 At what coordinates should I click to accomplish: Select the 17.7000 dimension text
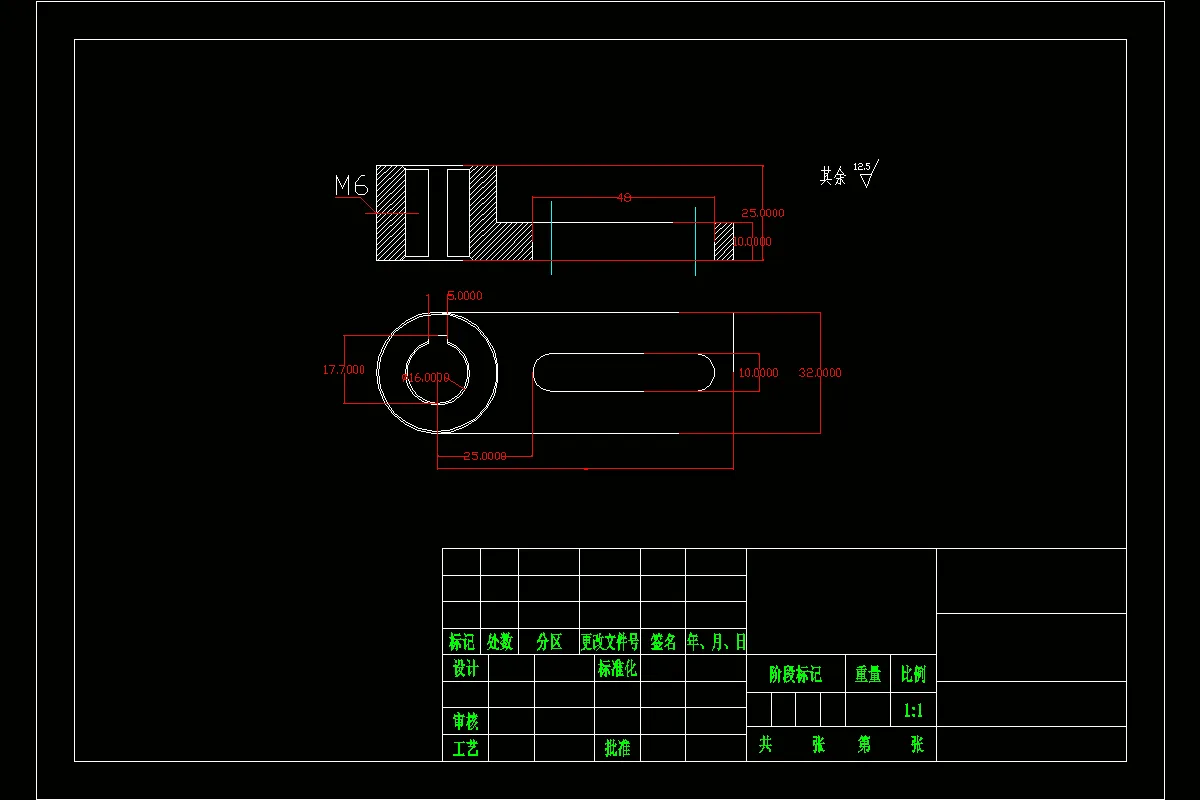coord(343,370)
